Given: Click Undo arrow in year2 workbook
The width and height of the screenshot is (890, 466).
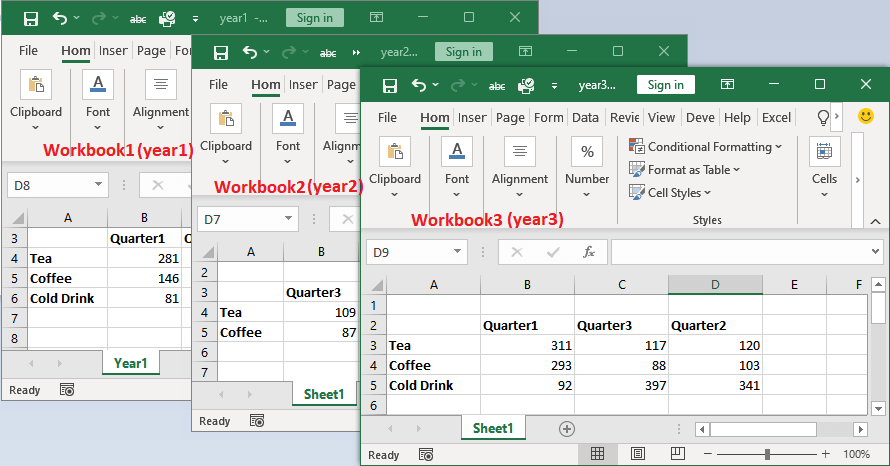Looking at the screenshot, I should [x=250, y=52].
